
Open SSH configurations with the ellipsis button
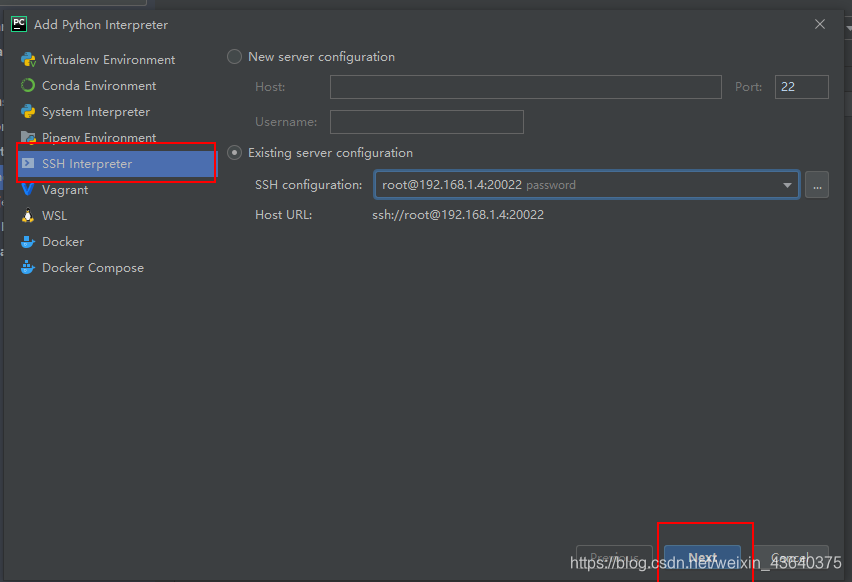817,185
